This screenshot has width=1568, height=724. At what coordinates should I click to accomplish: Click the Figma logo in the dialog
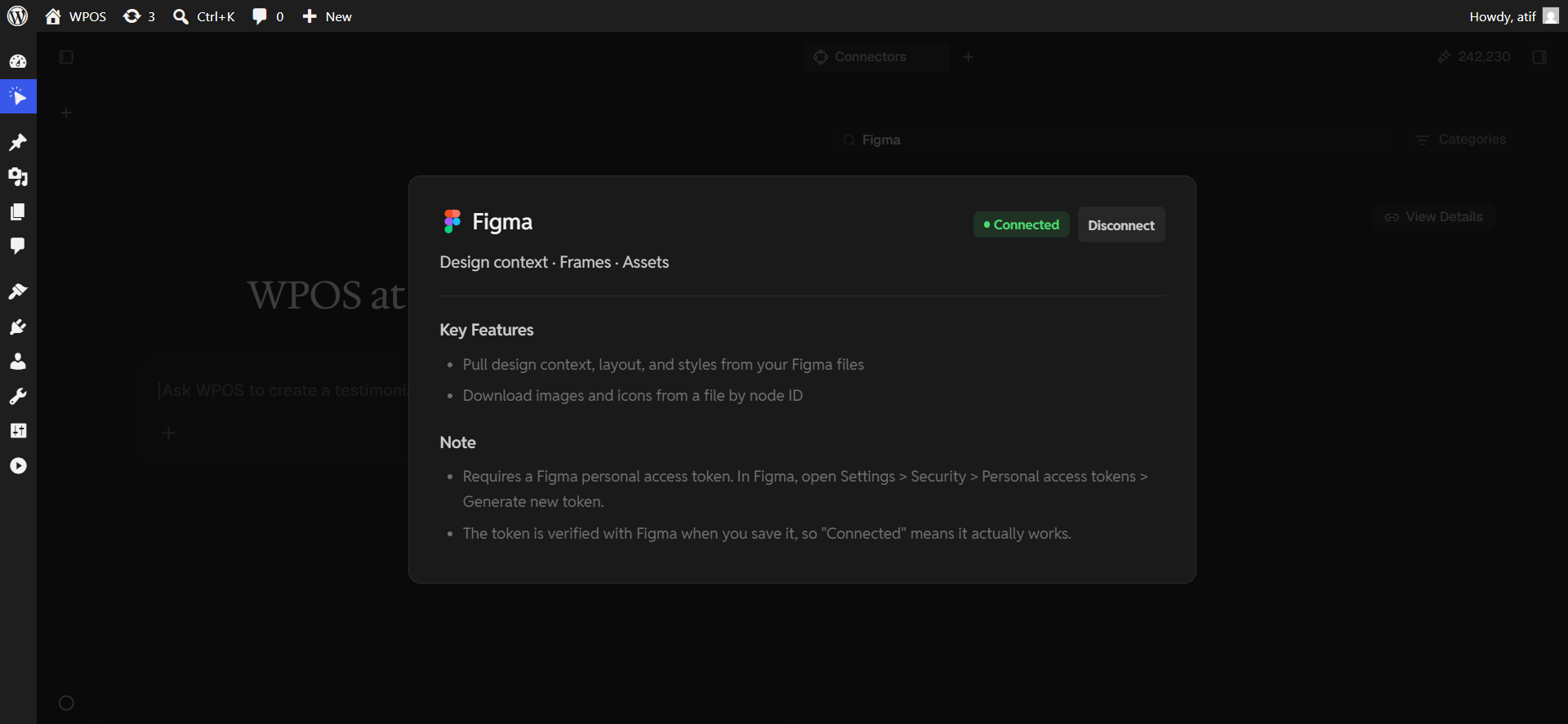coord(452,222)
